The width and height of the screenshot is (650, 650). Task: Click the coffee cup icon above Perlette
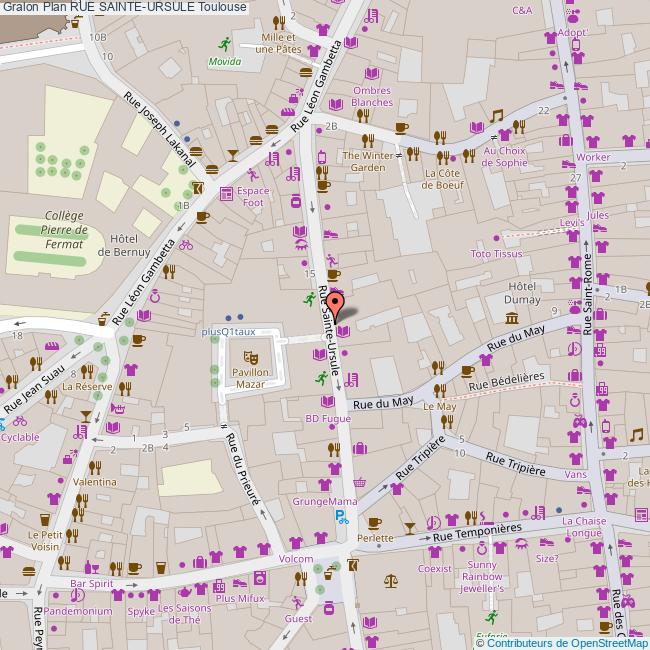(x=373, y=522)
